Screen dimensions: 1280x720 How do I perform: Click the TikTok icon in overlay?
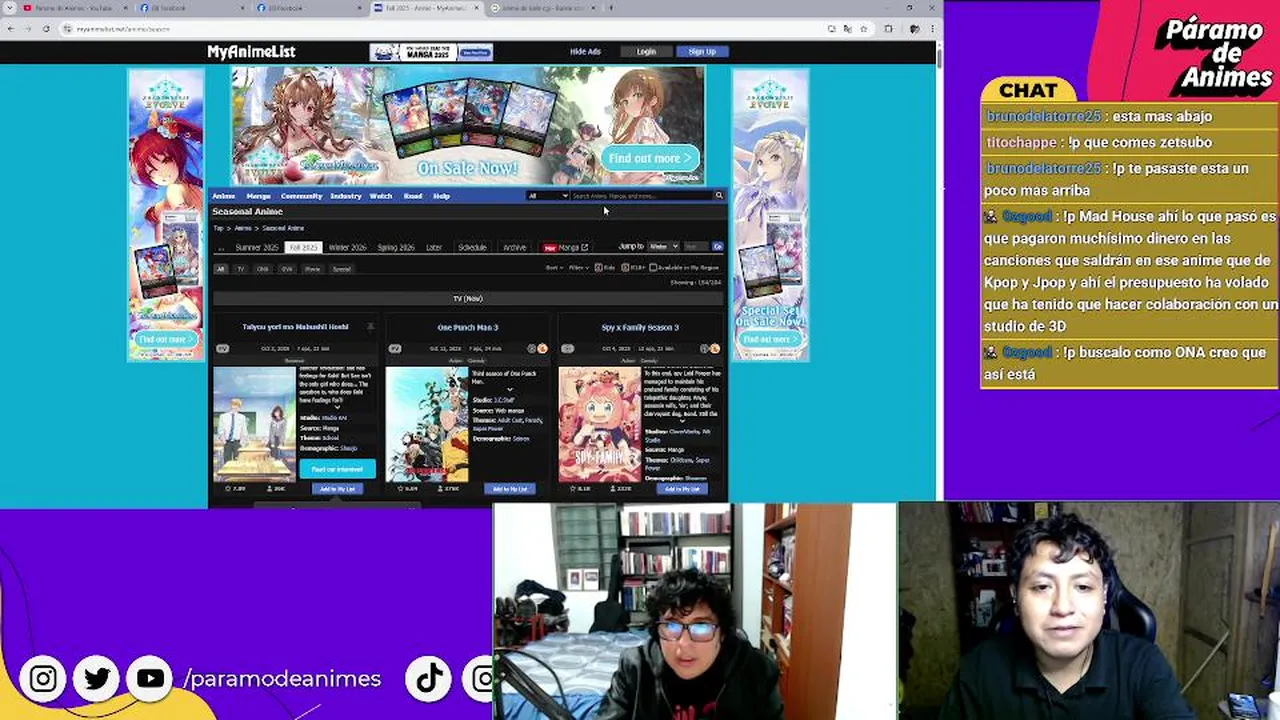(x=430, y=679)
